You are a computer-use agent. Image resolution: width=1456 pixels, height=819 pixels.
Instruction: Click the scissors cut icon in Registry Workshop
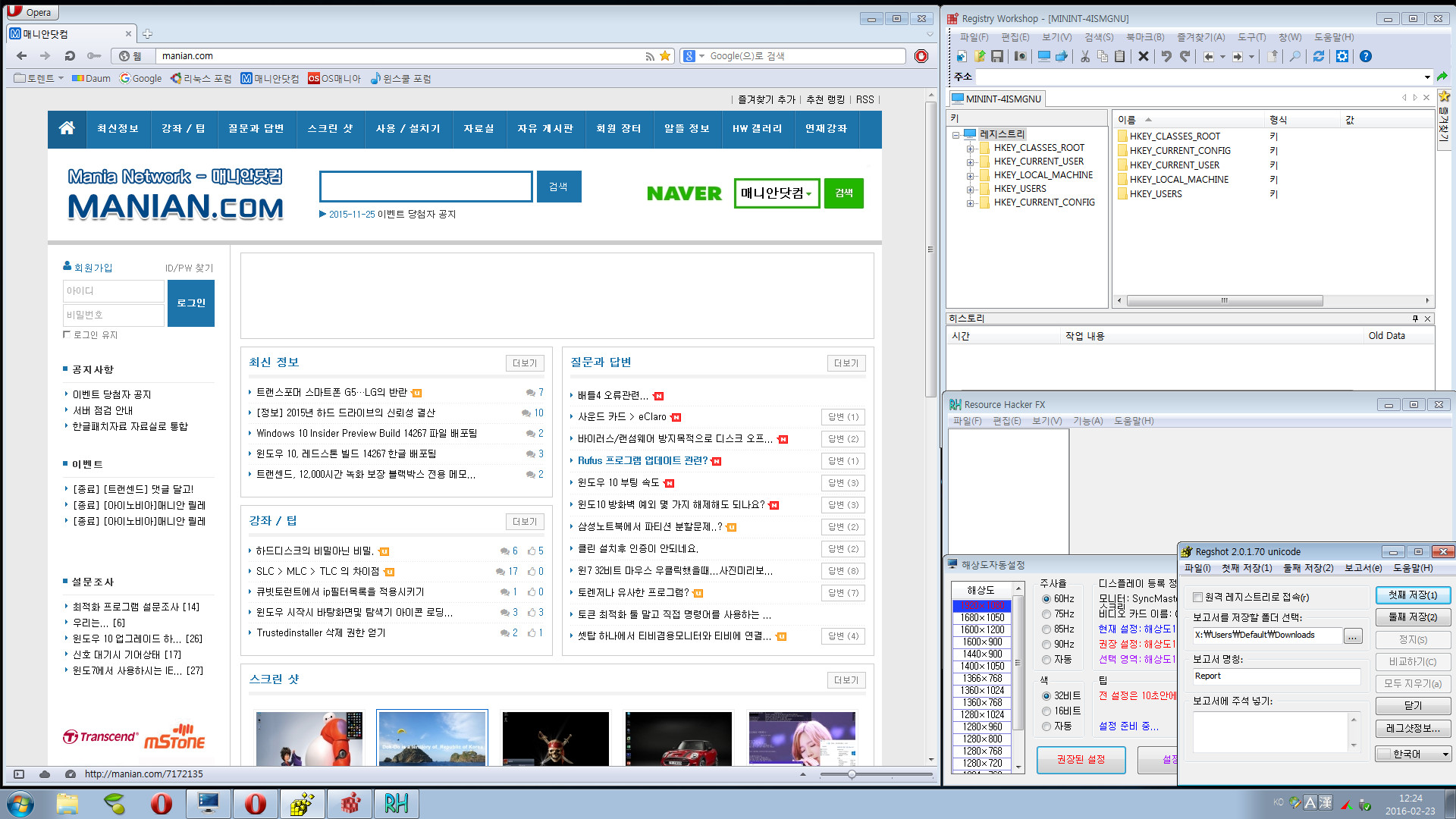tap(1085, 56)
